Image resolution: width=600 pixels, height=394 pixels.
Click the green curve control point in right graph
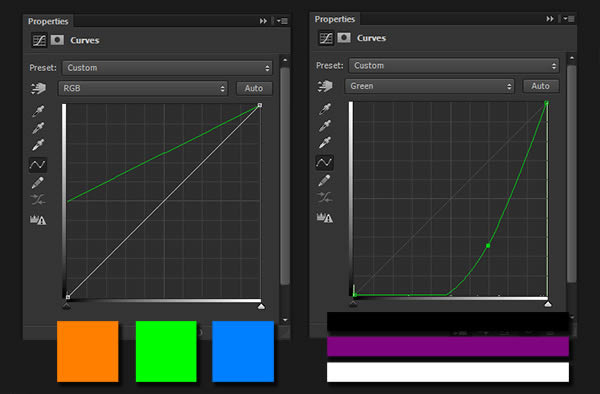488,246
